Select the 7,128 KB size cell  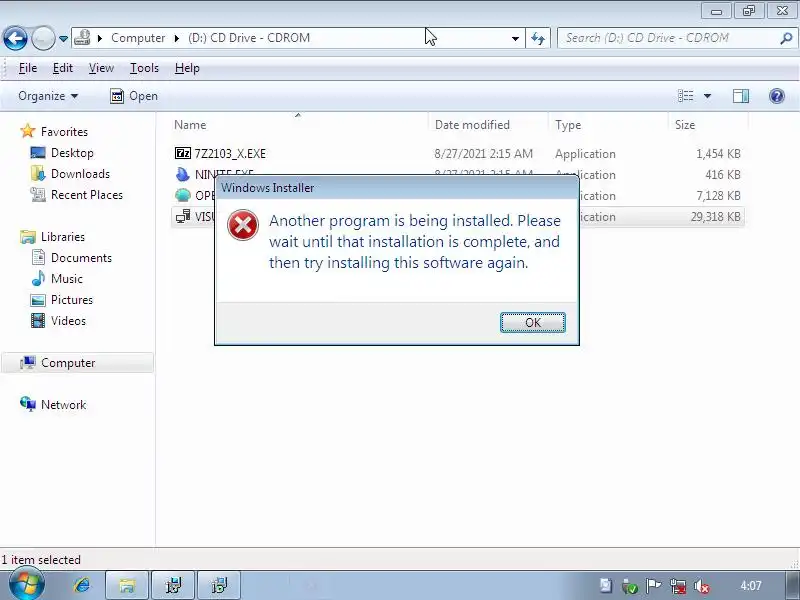click(718, 195)
